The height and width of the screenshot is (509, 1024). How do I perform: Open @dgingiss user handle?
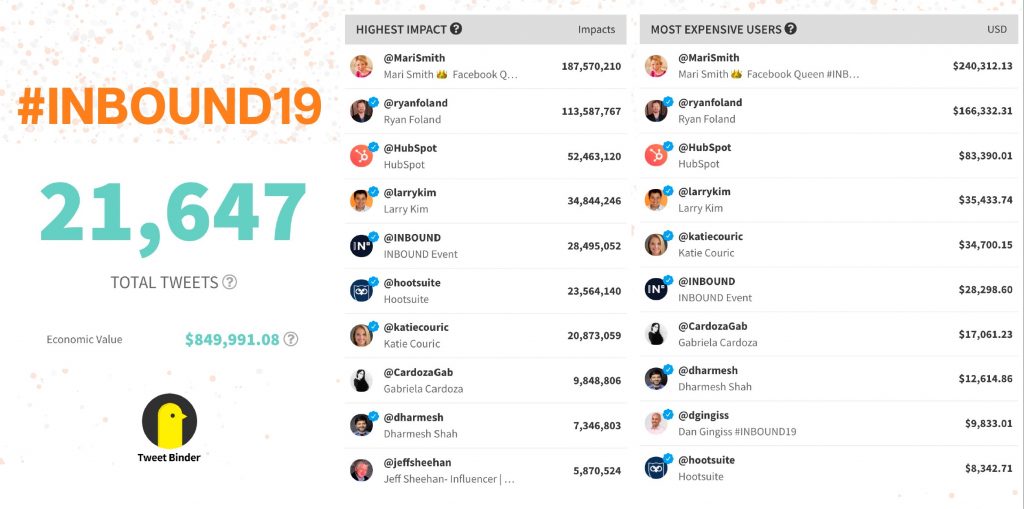703,415
